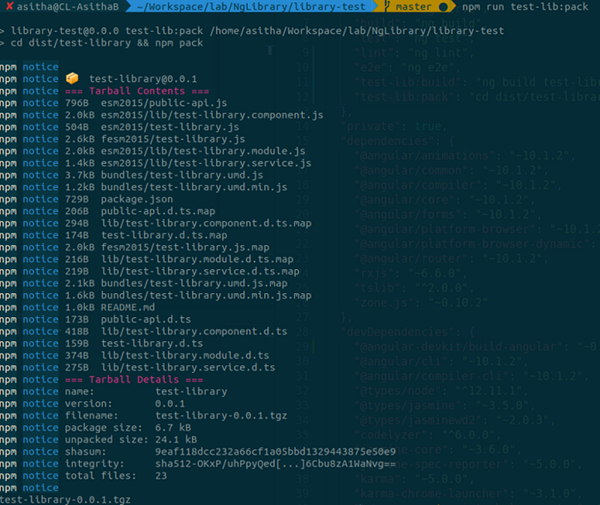This screenshot has height=505, width=600.
Task: Click the package box emoji icon
Action: [72, 78]
